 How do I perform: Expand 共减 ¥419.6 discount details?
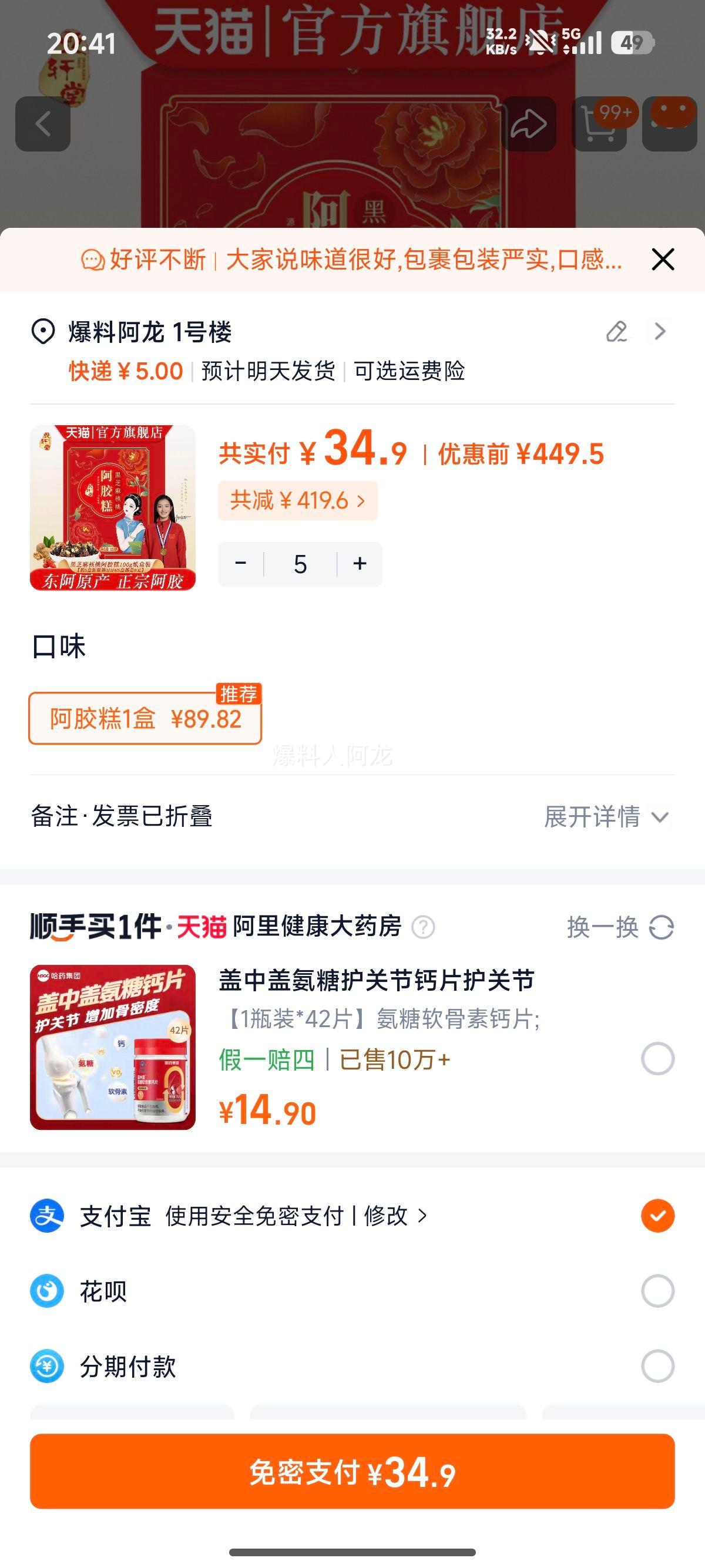298,500
